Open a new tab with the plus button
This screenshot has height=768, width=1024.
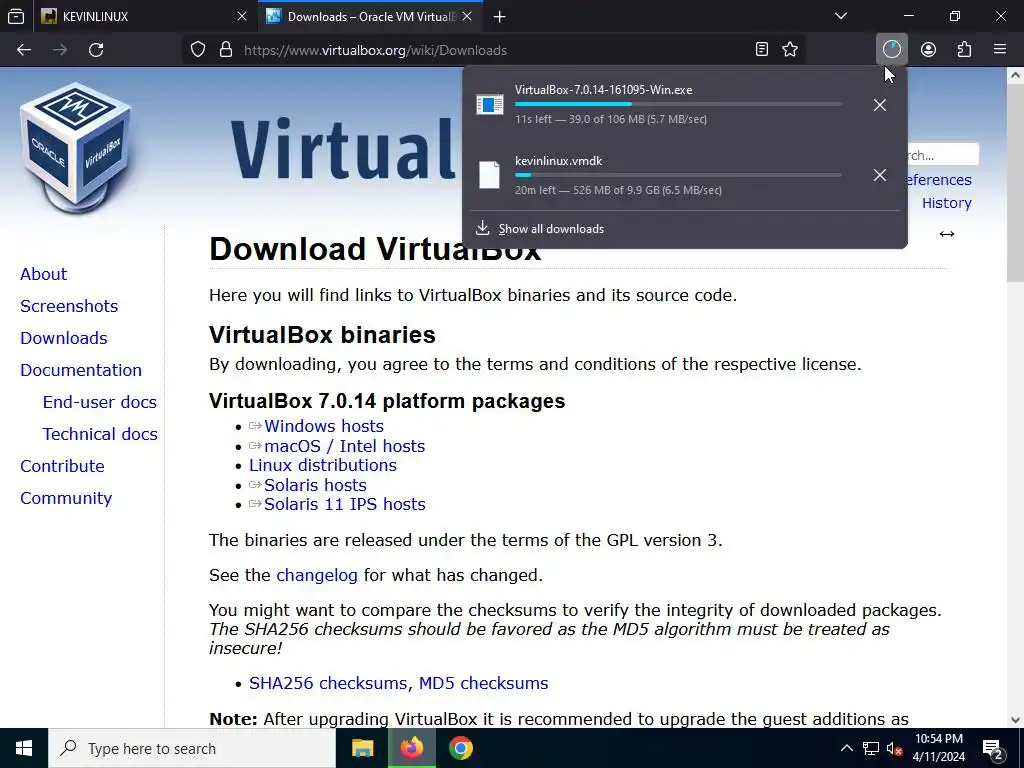(x=500, y=17)
